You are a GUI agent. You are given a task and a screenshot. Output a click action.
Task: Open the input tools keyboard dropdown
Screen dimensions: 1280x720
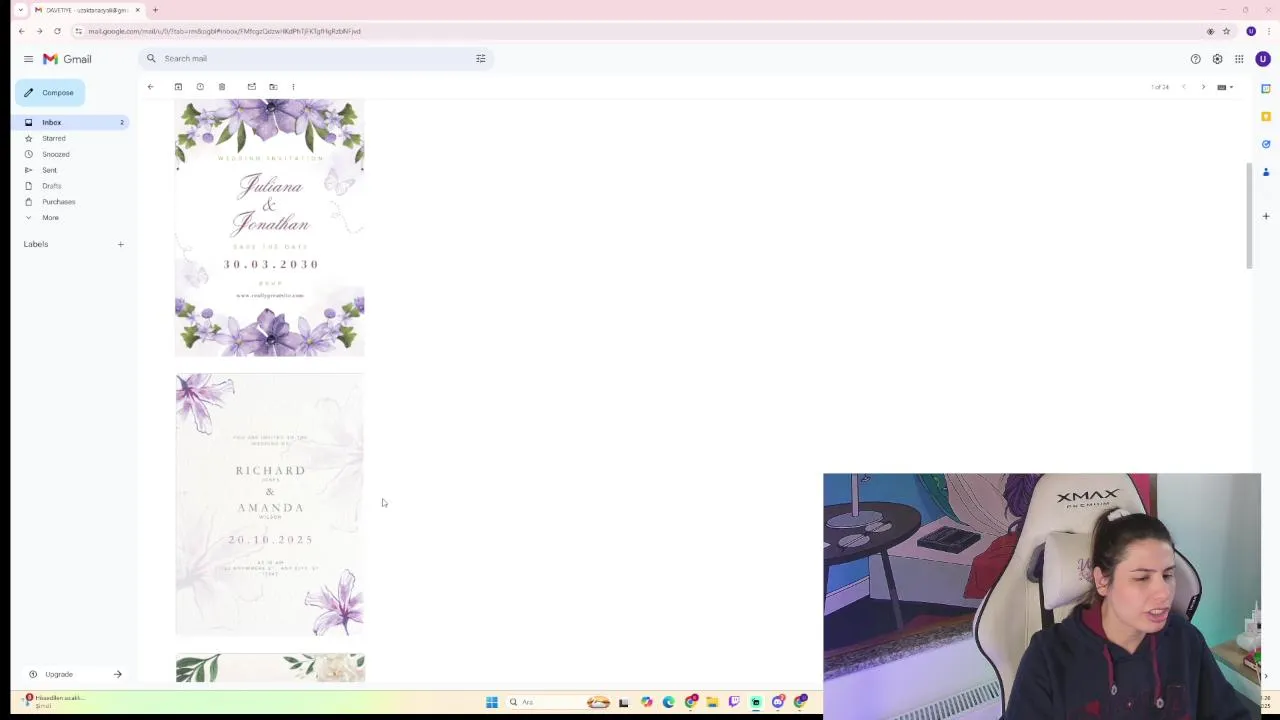click(1225, 87)
